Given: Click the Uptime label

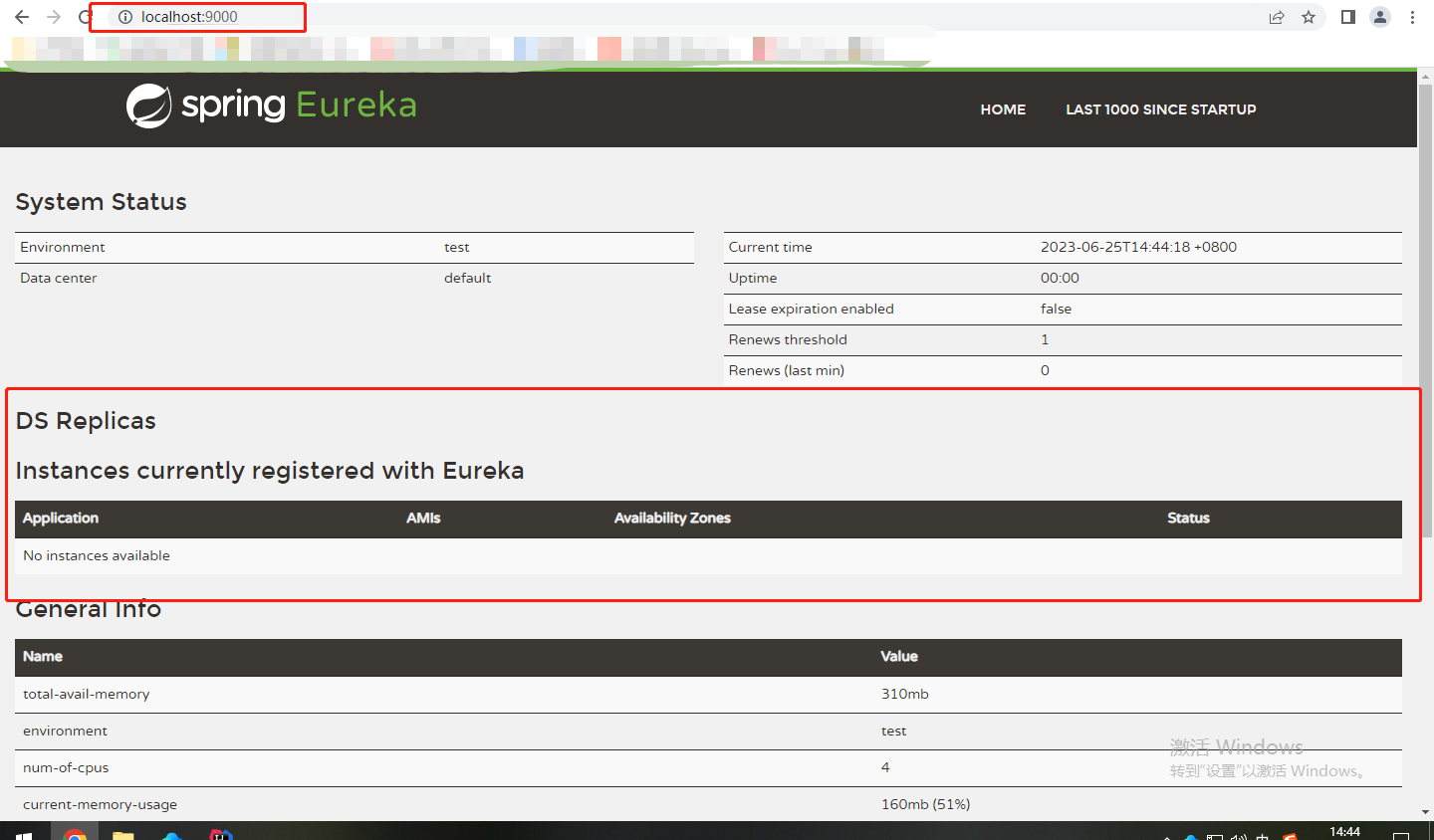Looking at the screenshot, I should coord(752,278).
